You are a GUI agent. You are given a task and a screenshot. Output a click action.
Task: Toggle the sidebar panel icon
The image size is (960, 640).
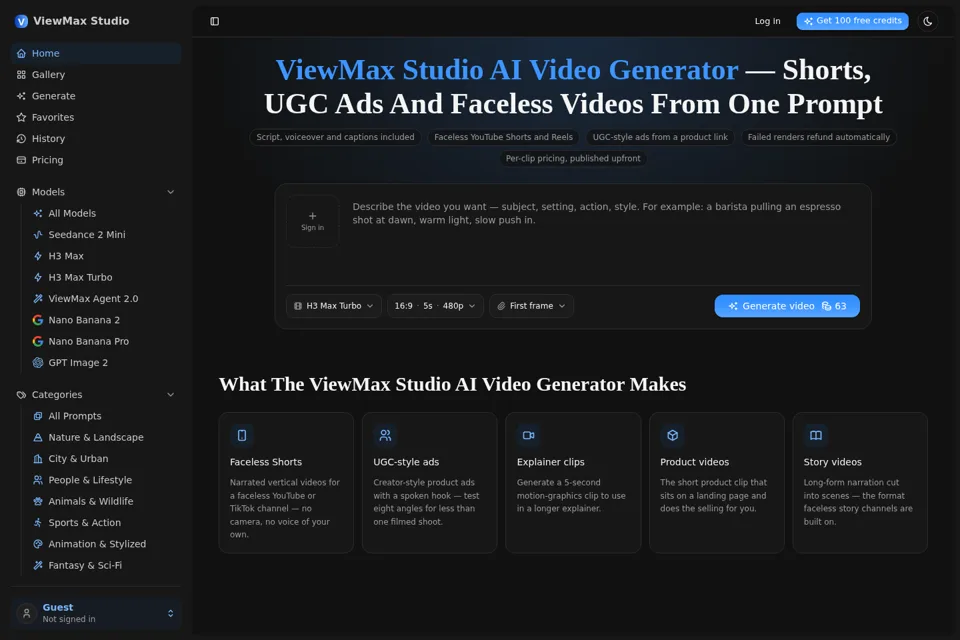(214, 21)
